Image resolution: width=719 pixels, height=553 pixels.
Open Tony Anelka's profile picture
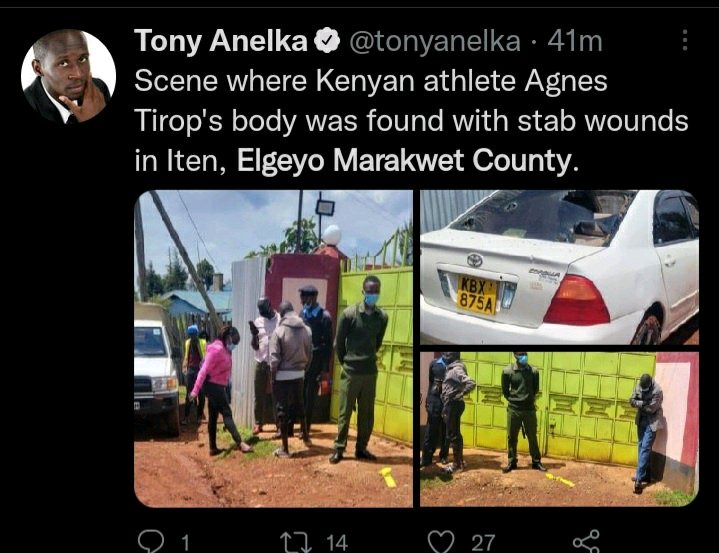[x=68, y=76]
